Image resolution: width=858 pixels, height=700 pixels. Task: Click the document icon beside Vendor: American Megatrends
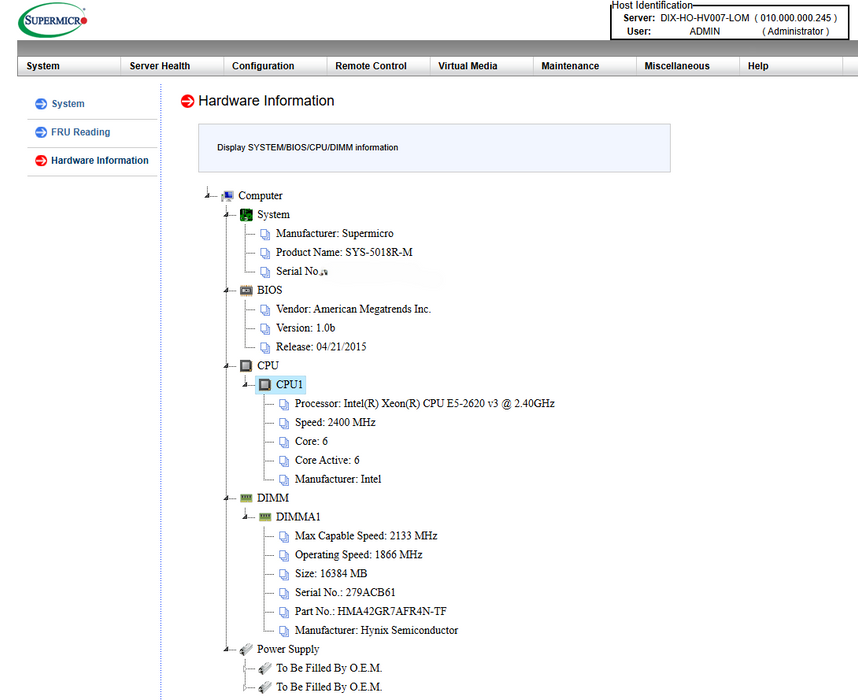[265, 310]
